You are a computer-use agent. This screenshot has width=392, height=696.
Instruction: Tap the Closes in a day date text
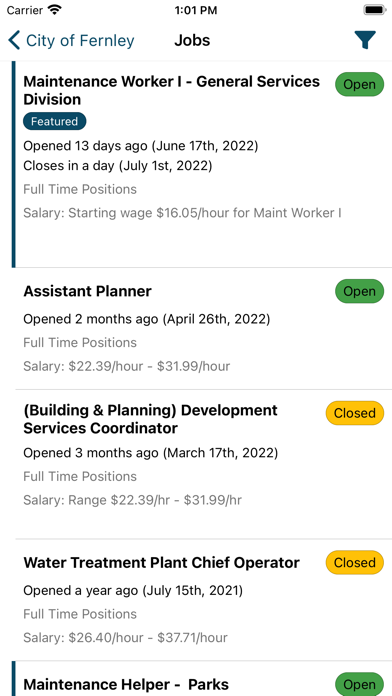point(118,166)
